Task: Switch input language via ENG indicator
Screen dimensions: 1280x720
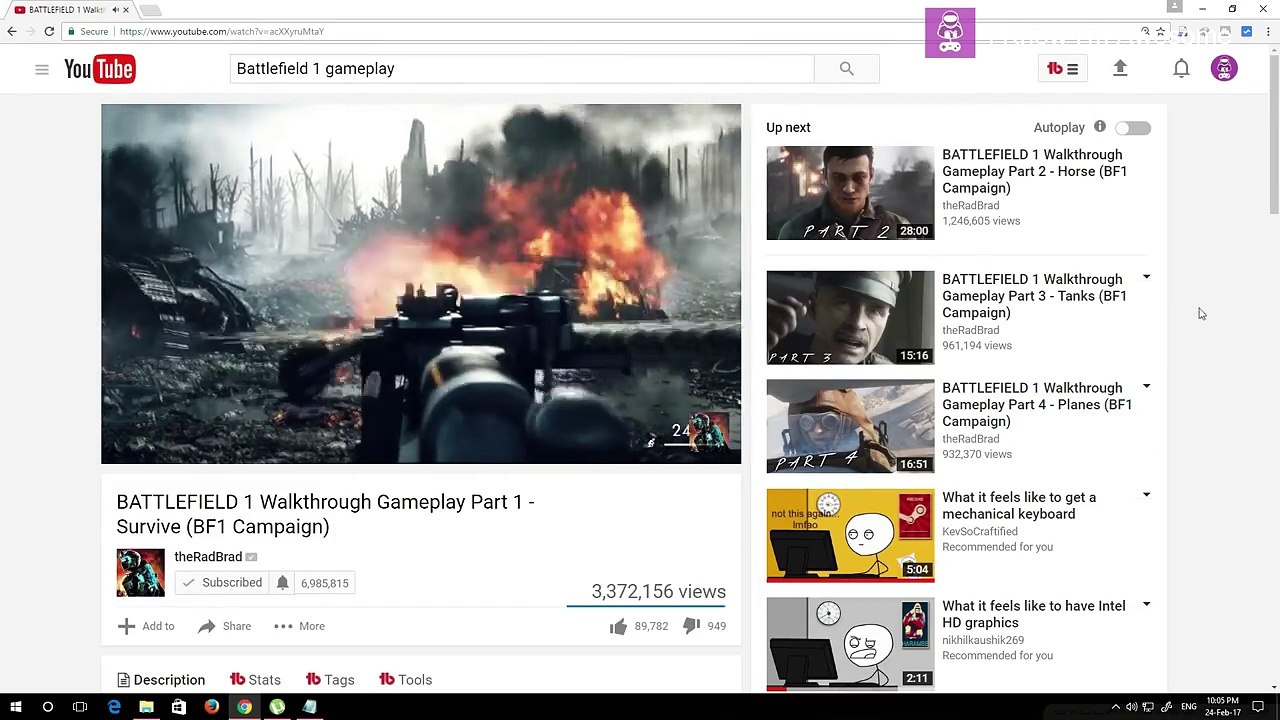Action: coord(1189,707)
